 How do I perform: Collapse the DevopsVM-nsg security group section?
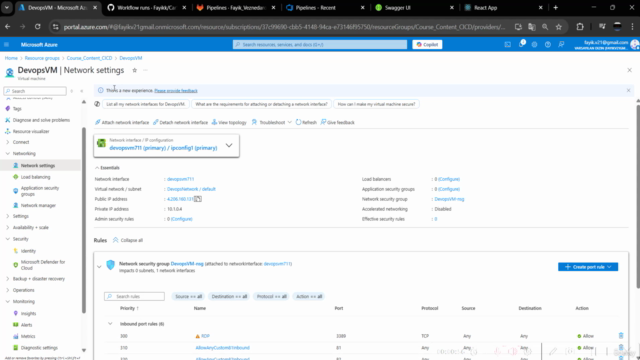[99, 267]
